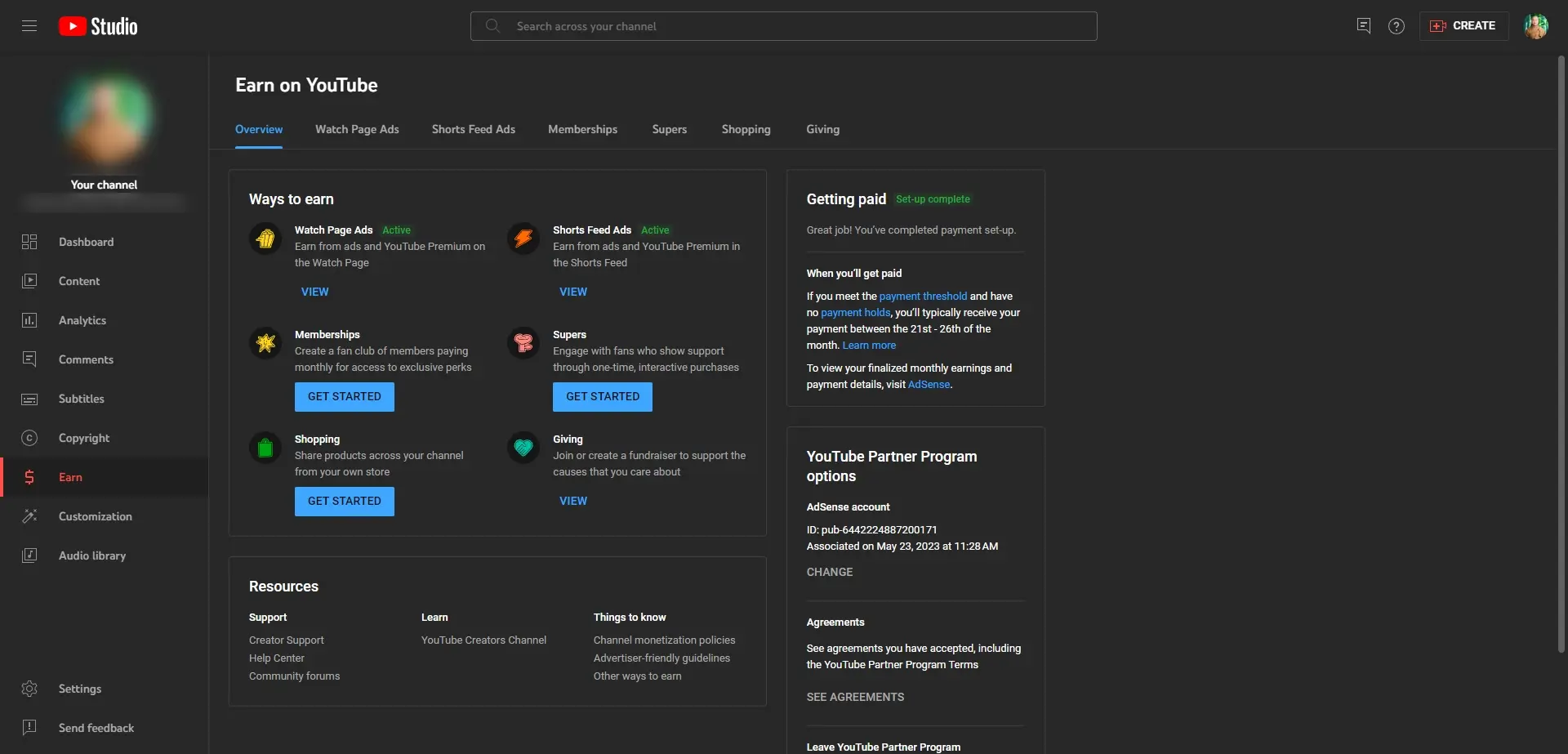Click the Watch Page Ads icon
1568x754 pixels.
click(265, 239)
